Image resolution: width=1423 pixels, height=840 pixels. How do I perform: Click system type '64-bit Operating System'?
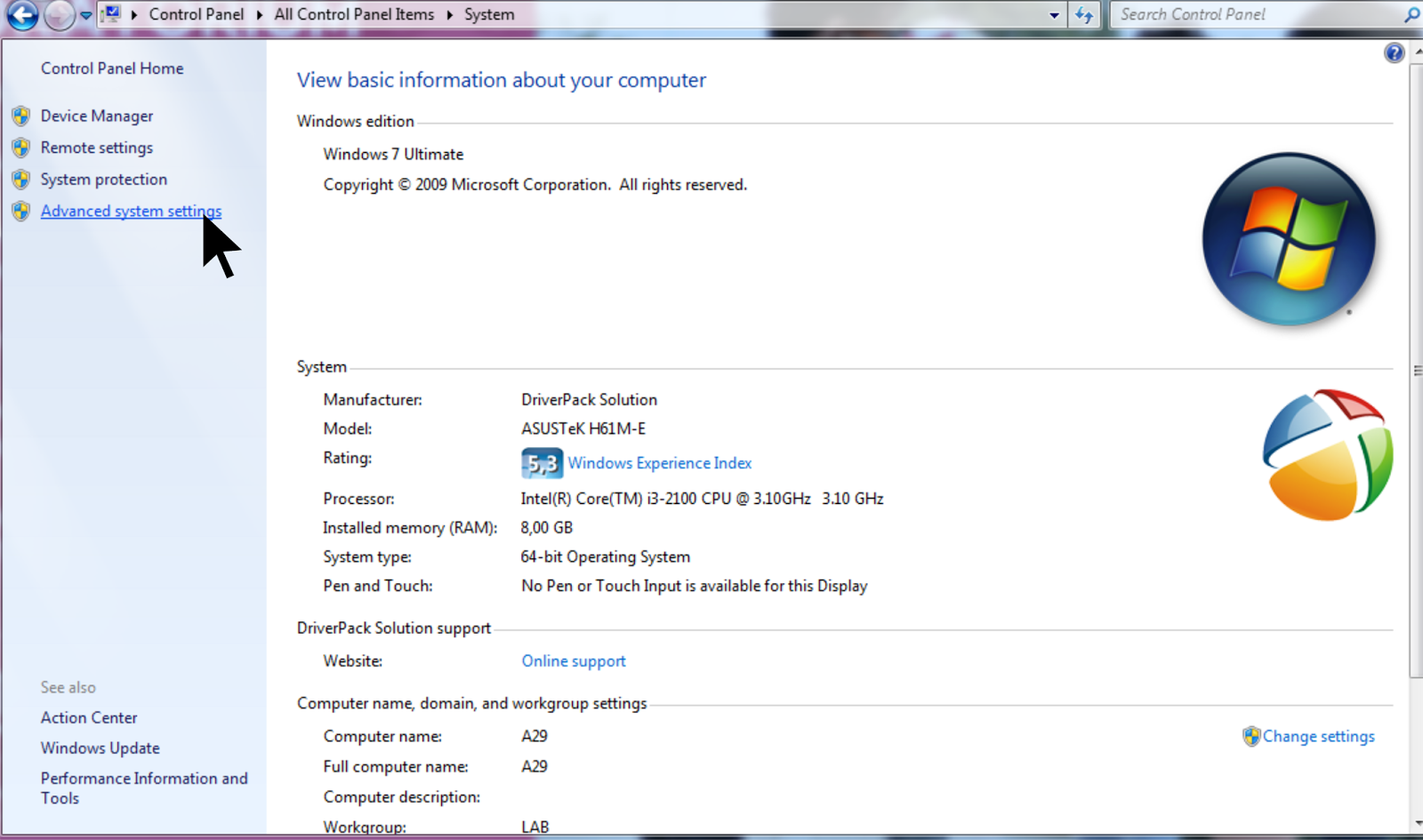click(606, 557)
